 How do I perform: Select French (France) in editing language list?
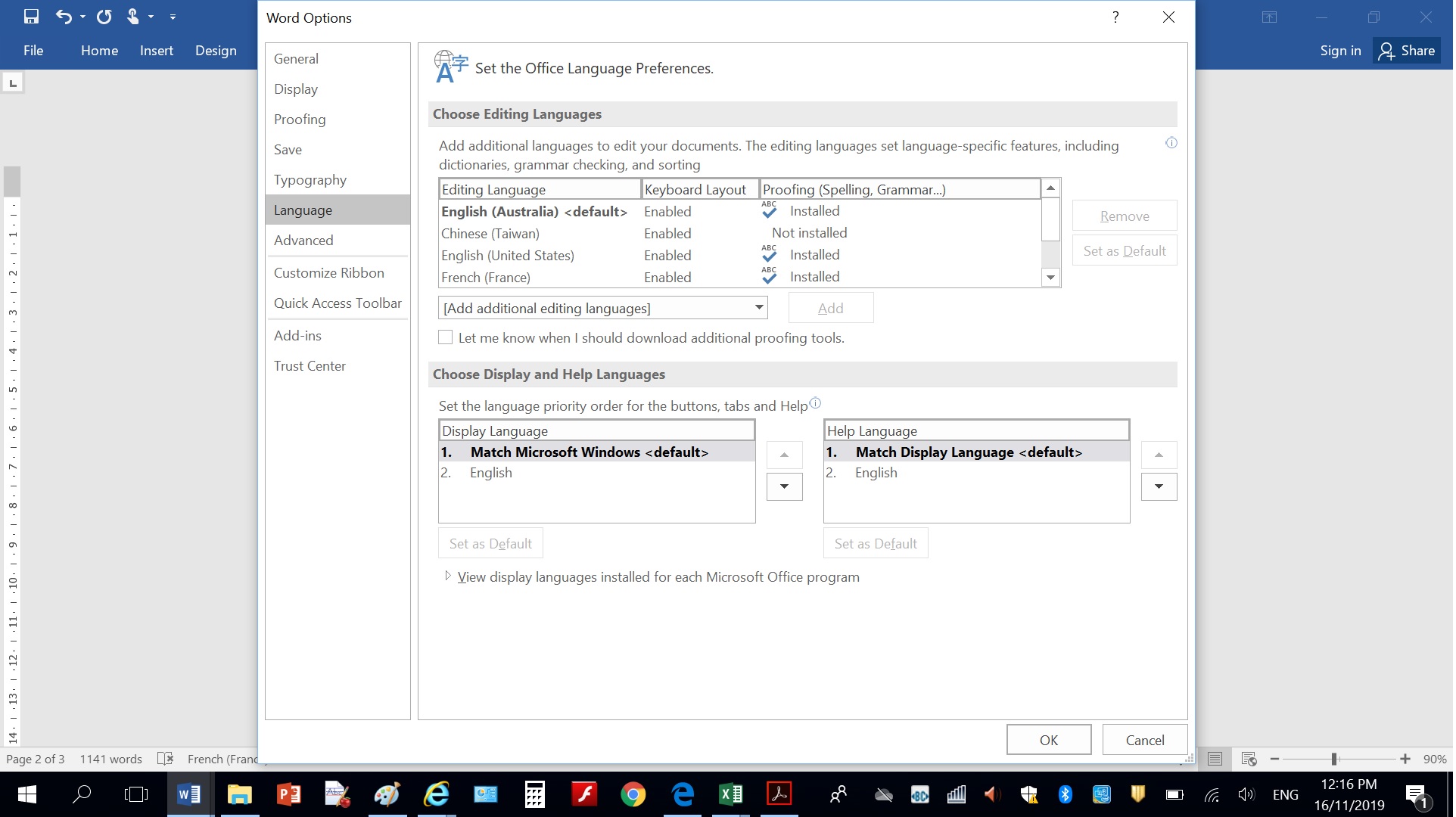[486, 278]
